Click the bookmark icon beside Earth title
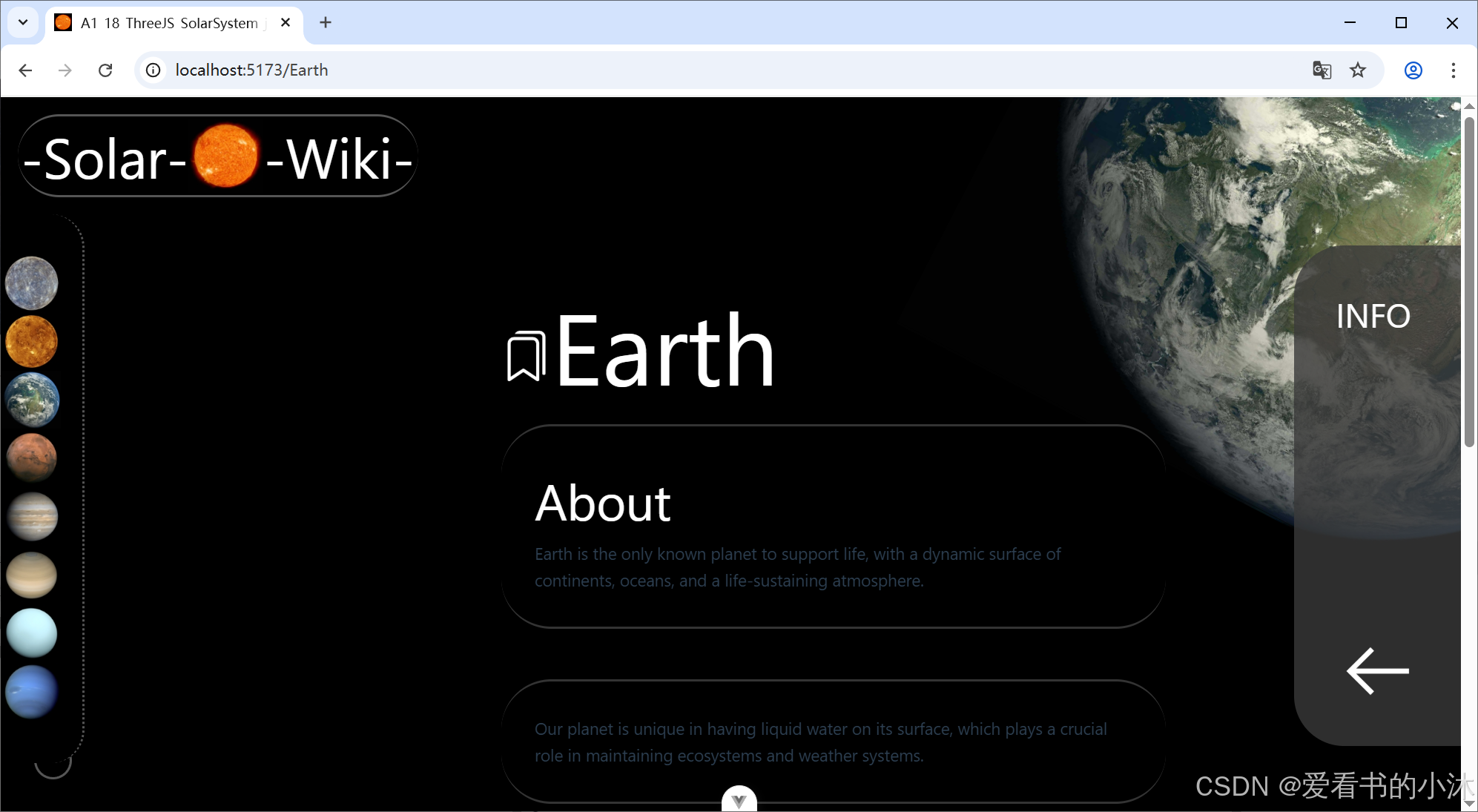1478x812 pixels. pyautogui.click(x=525, y=357)
